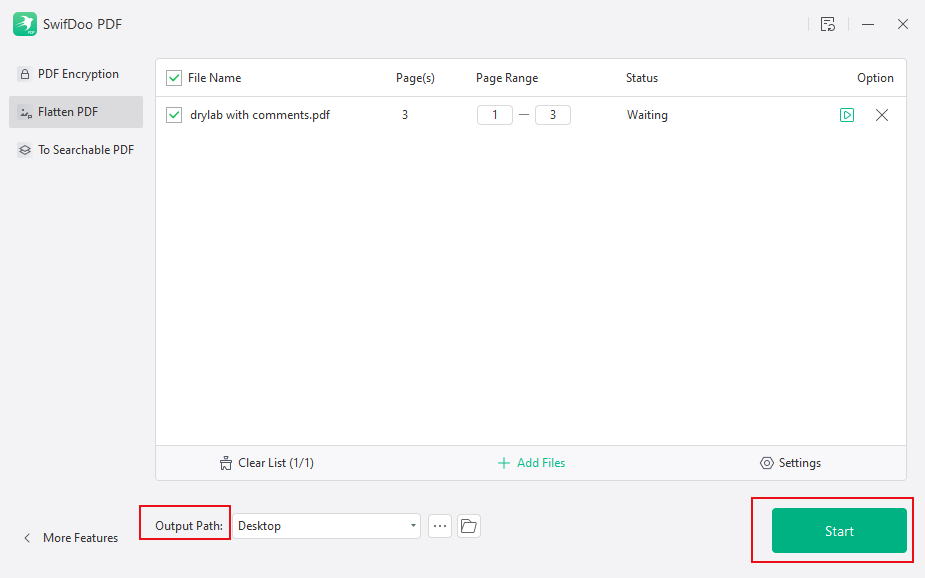
Task: Open output folder using the folder icon
Action: click(x=469, y=525)
